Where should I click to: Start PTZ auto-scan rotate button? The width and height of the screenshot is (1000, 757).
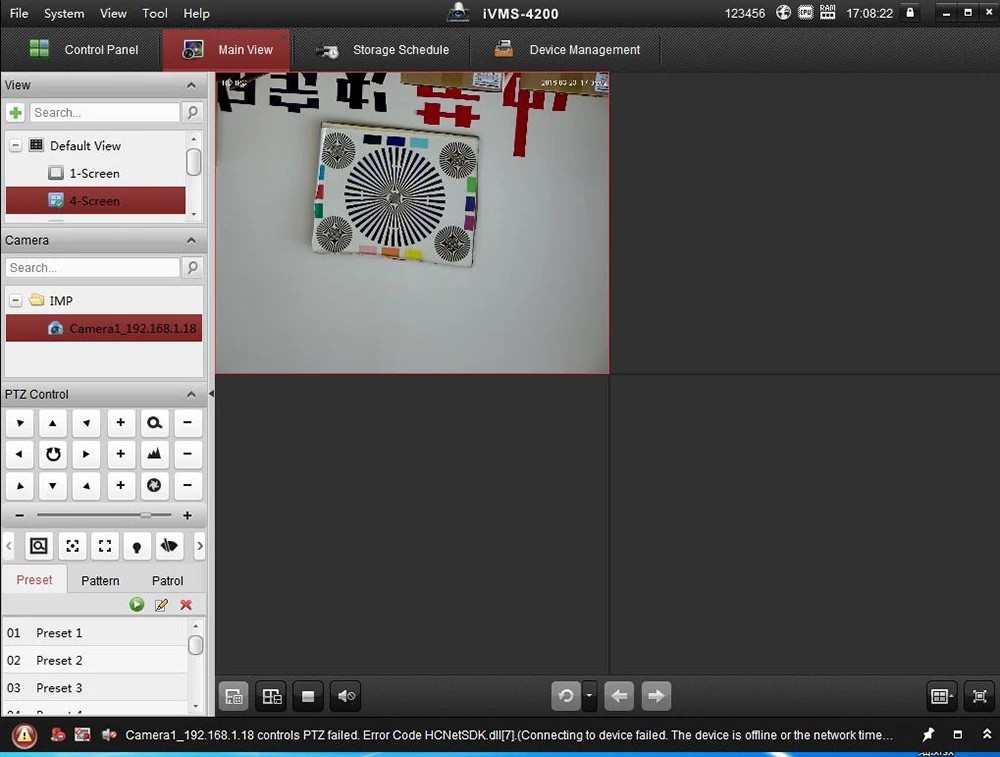[x=53, y=454]
